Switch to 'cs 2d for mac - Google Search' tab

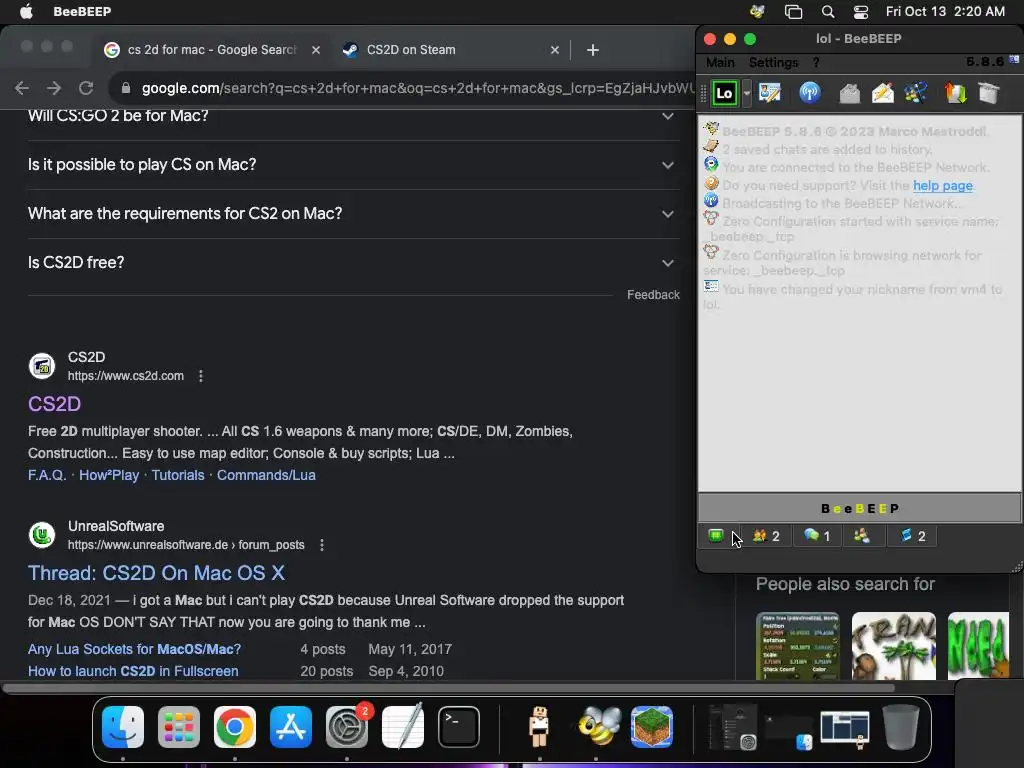coord(211,50)
